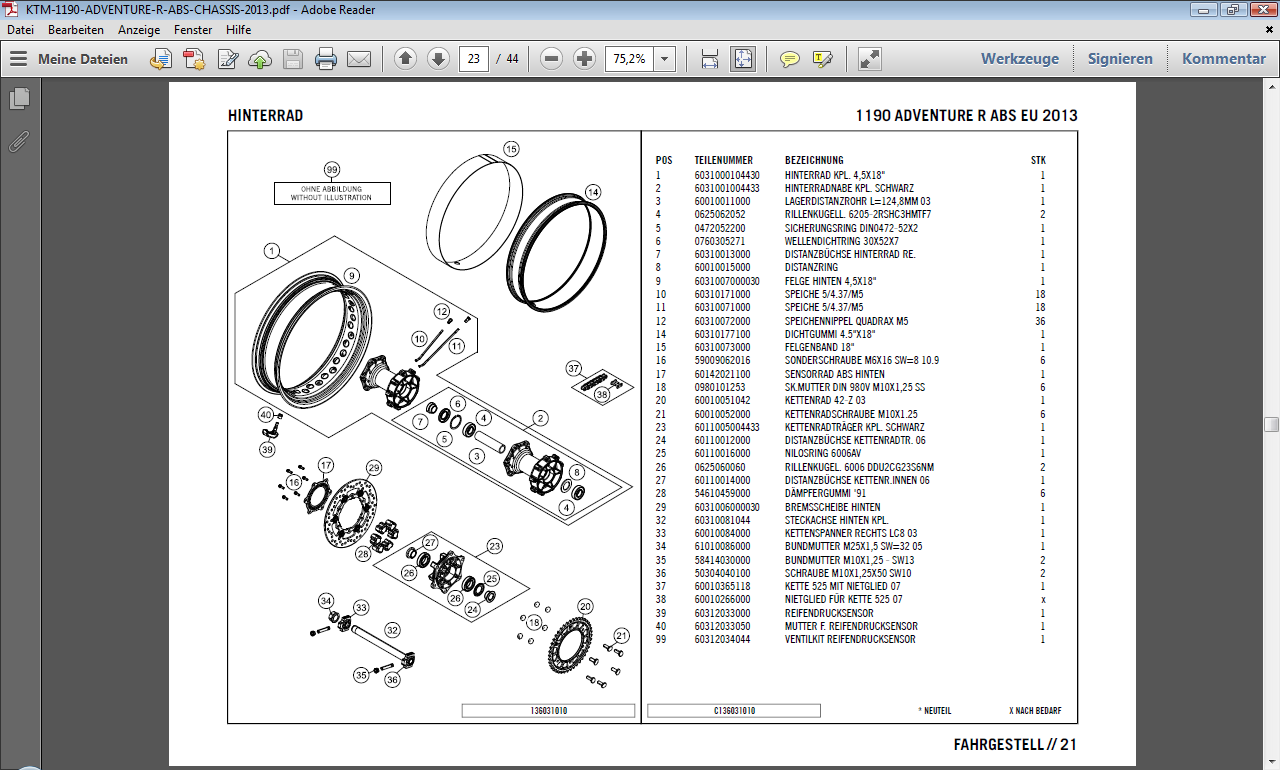Open the Kommentar pane

(x=1223, y=59)
